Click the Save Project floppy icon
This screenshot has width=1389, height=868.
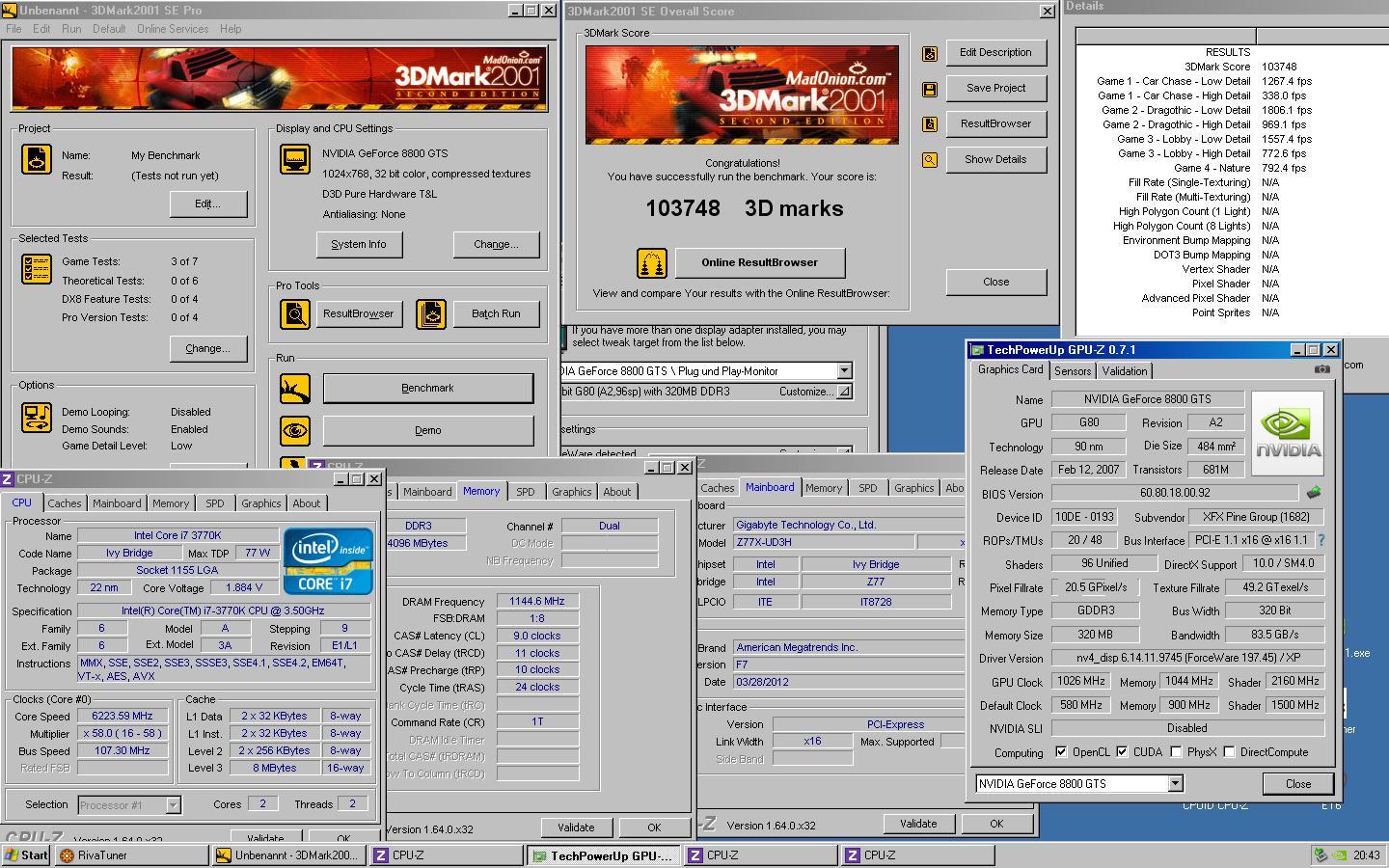(930, 90)
